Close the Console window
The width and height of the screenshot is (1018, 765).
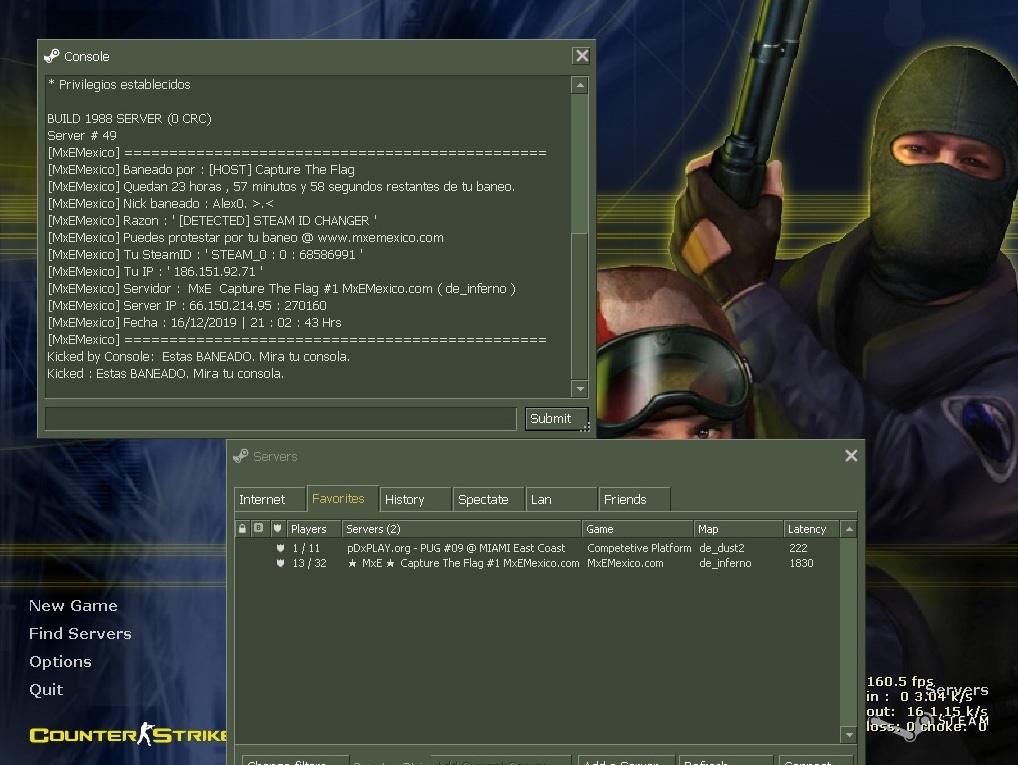coord(582,56)
